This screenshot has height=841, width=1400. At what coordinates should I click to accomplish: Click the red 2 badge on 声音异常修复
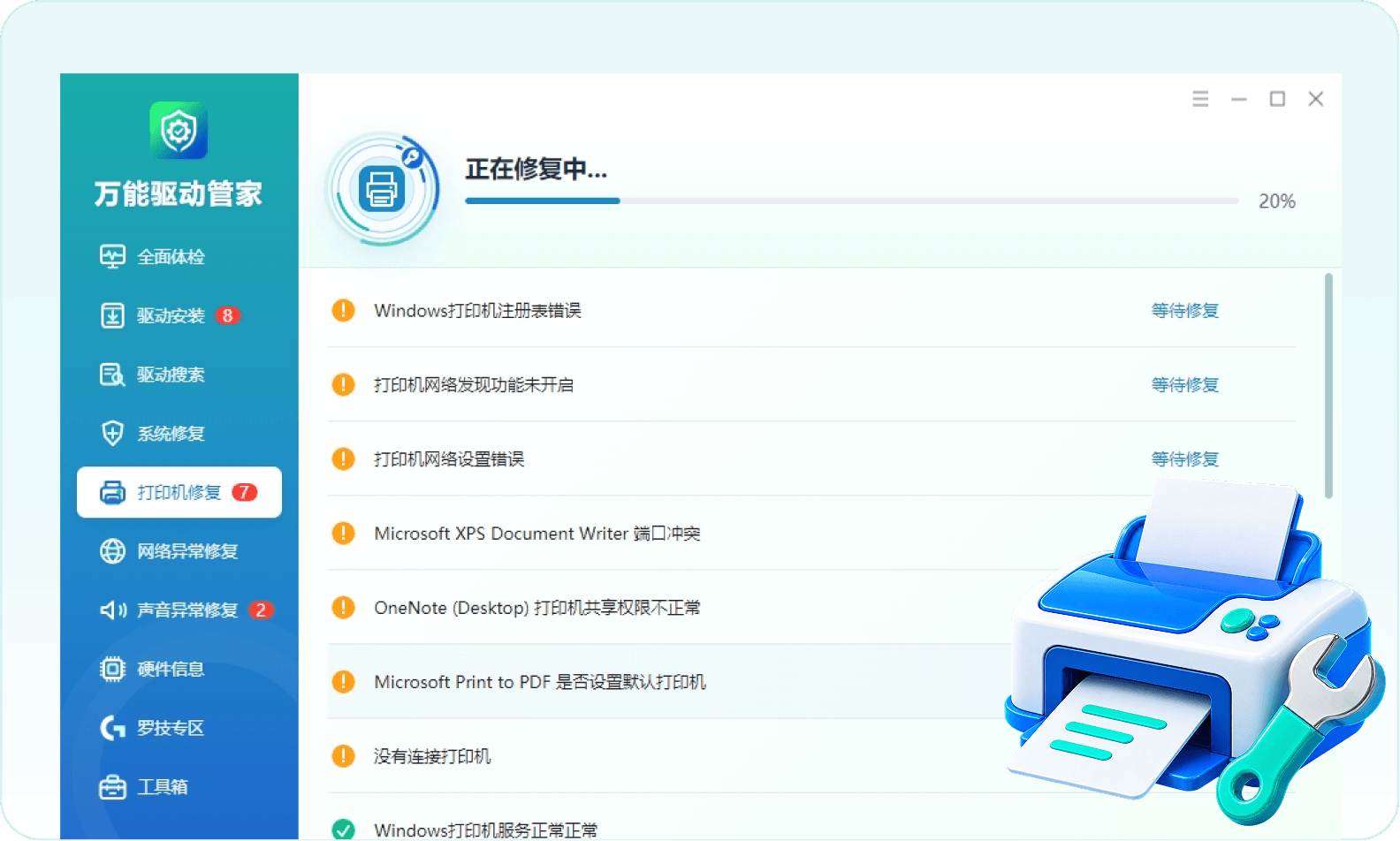261,610
